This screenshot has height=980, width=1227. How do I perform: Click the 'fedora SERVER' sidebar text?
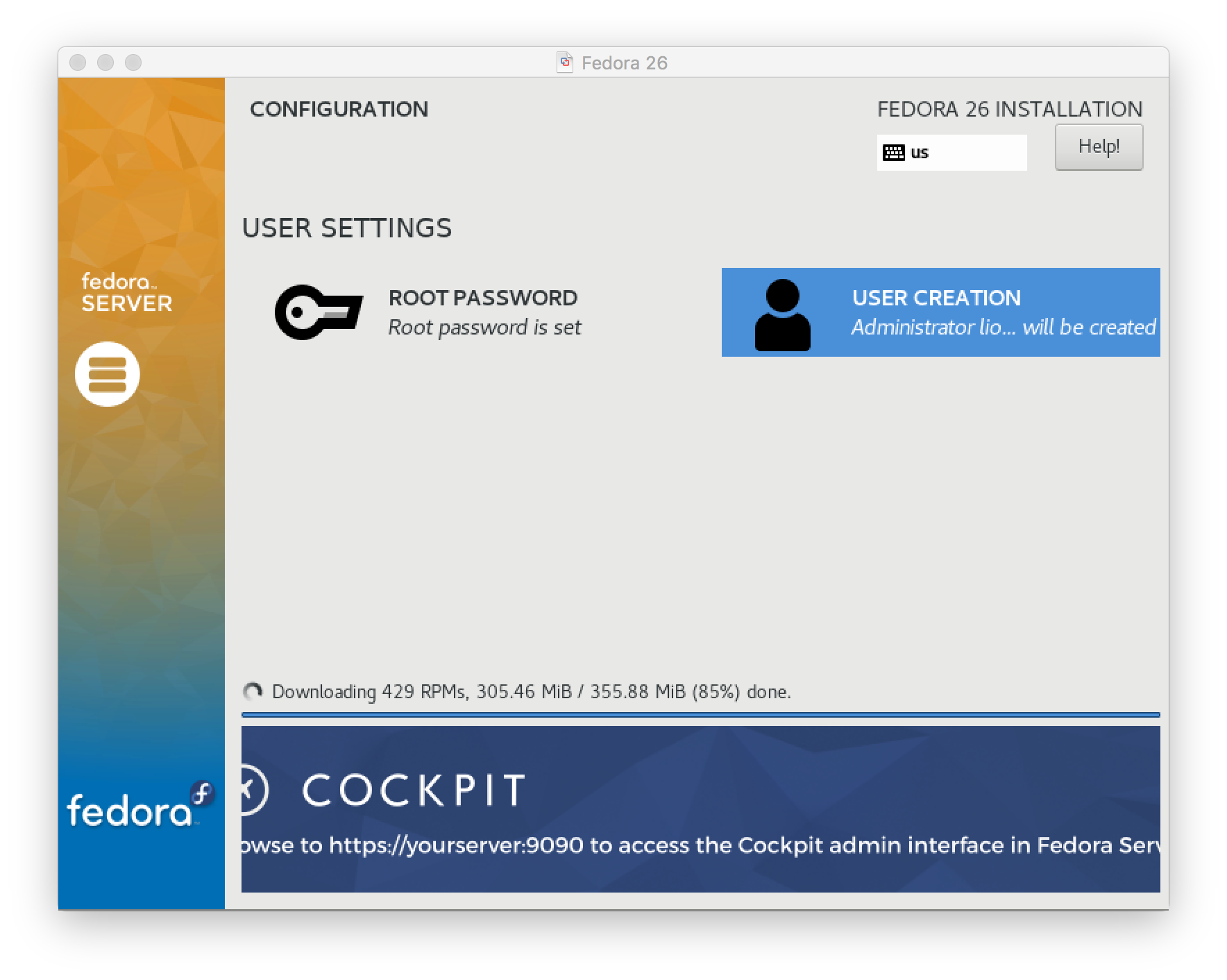(x=127, y=293)
